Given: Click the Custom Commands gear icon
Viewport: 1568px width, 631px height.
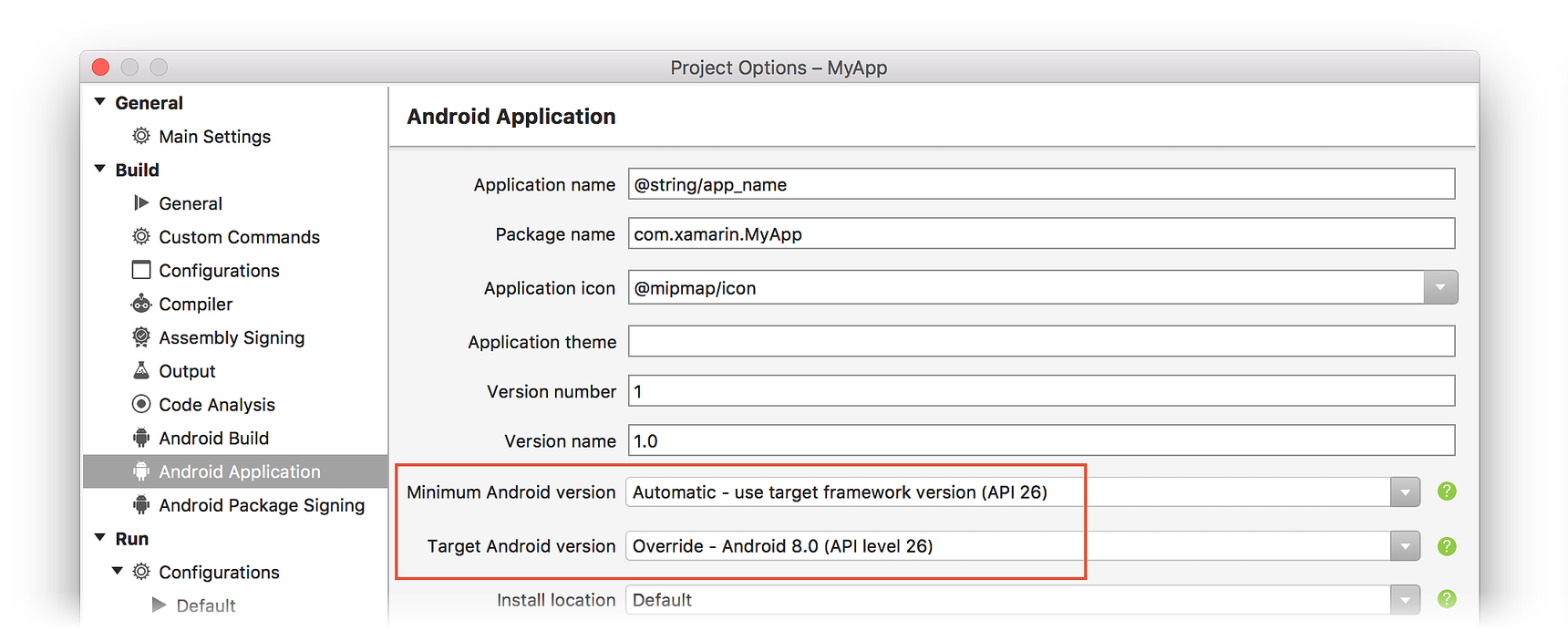Looking at the screenshot, I should [x=141, y=236].
